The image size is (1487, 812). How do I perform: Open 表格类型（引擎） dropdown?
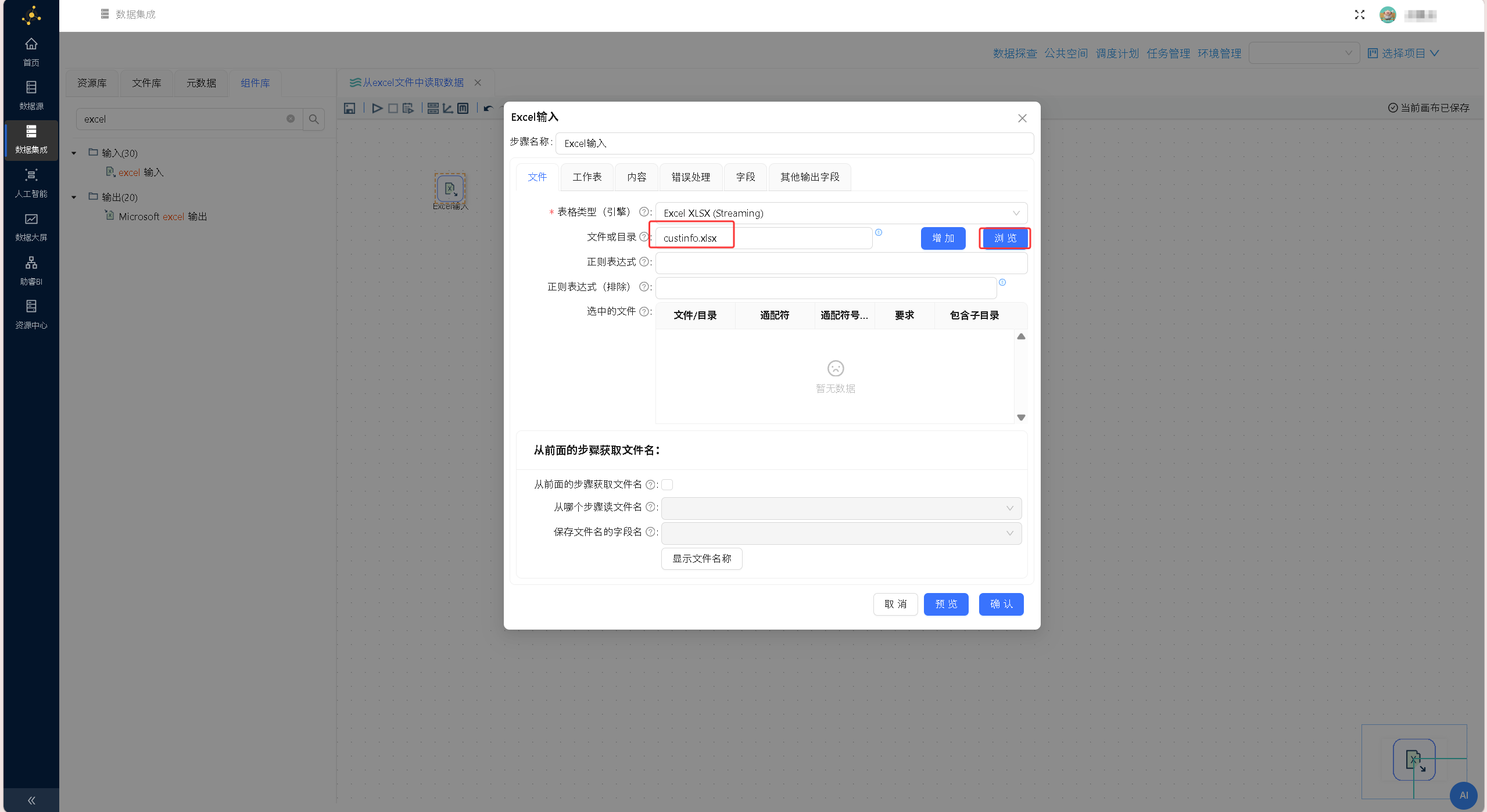coord(841,213)
